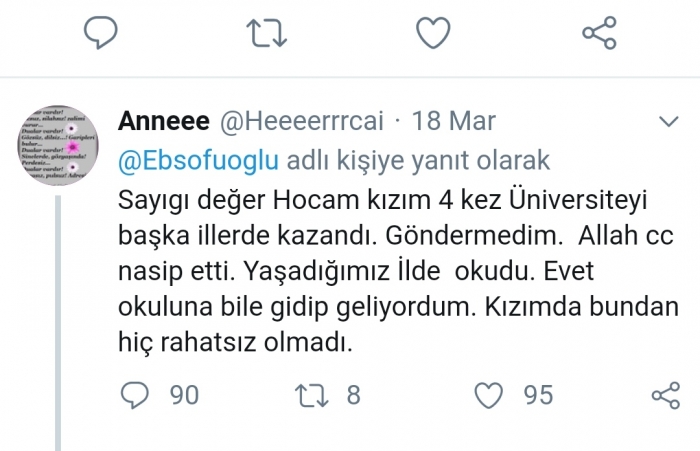
Task: Click the 95 likes count
Action: click(538, 395)
